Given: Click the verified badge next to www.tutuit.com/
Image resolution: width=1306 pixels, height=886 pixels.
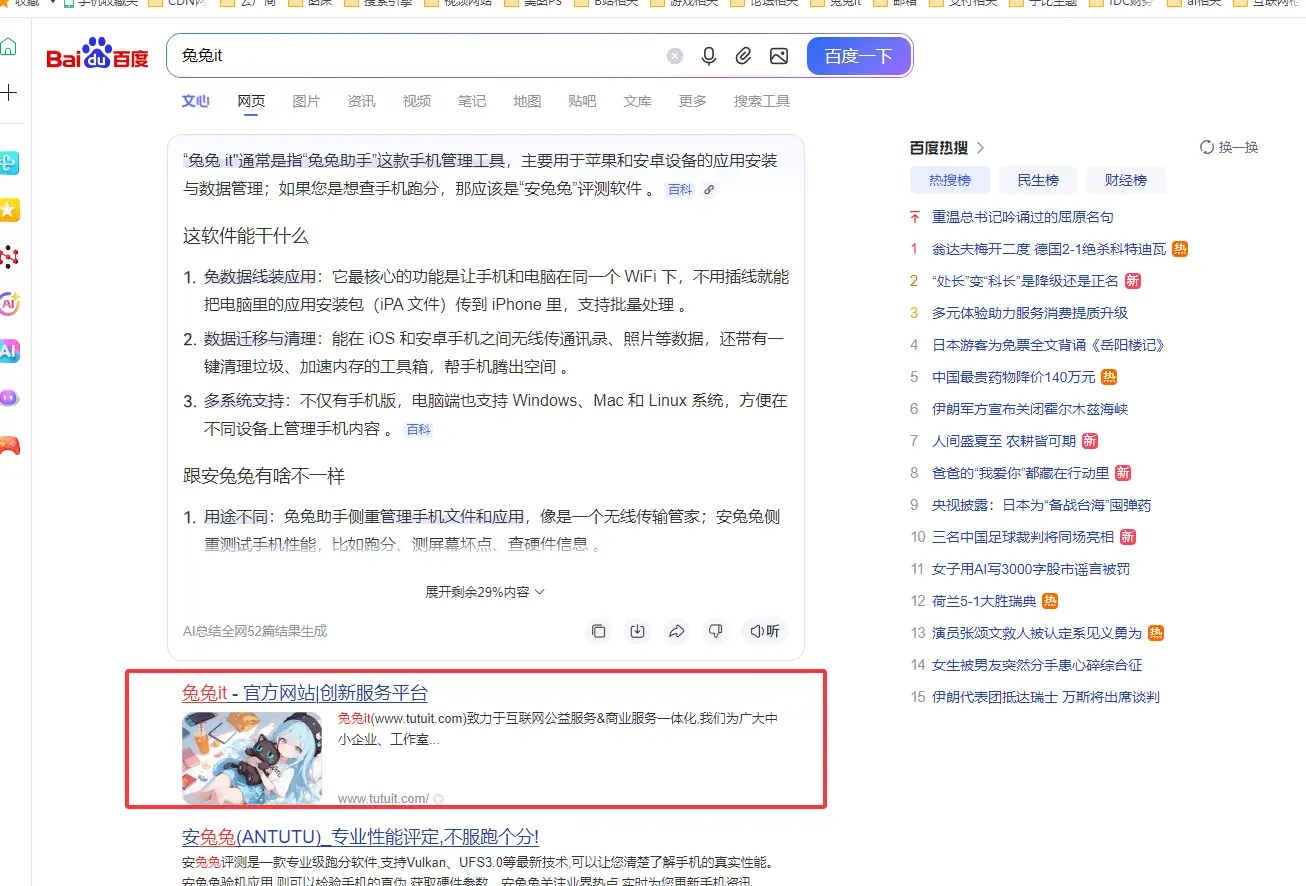Looking at the screenshot, I should tap(439, 799).
